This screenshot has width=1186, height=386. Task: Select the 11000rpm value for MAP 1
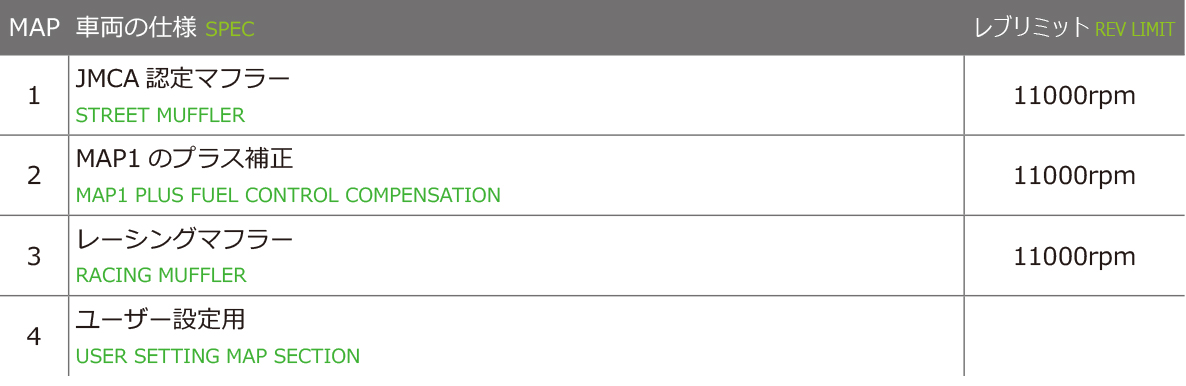(x=1074, y=96)
